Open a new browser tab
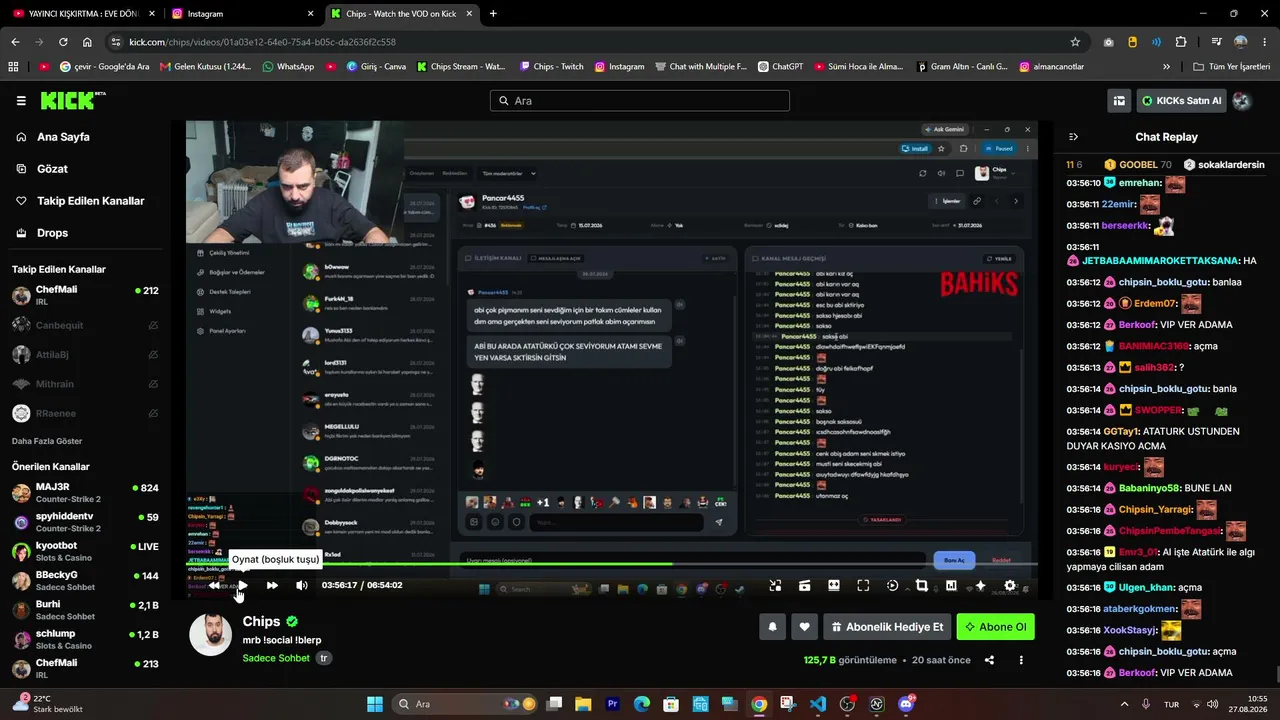 (x=493, y=14)
